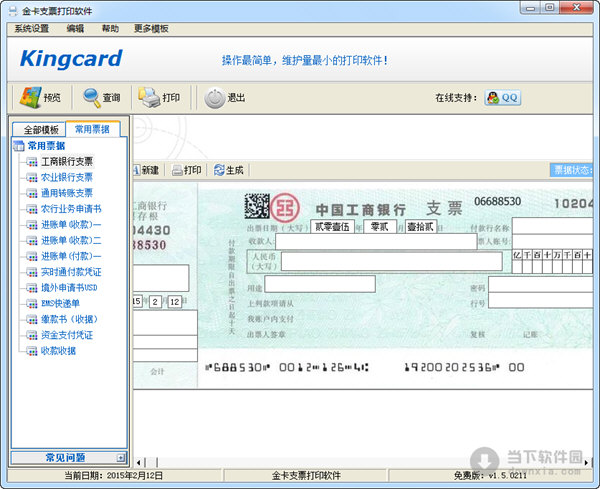Click the month field 零贰

coord(380,227)
